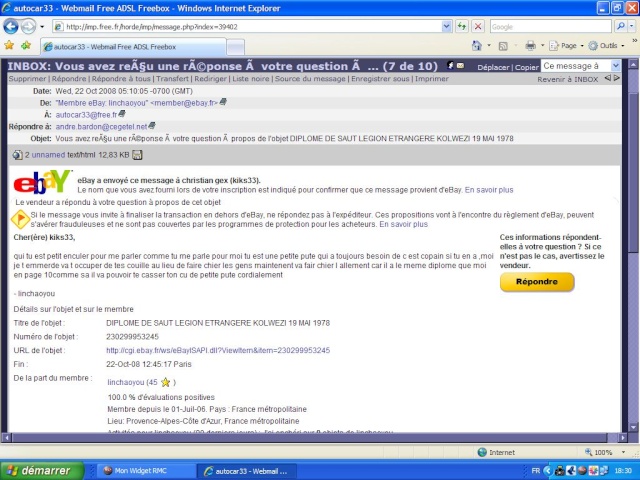Click the horizontal page scrollbar
640x480 pixels.
coord(309,438)
